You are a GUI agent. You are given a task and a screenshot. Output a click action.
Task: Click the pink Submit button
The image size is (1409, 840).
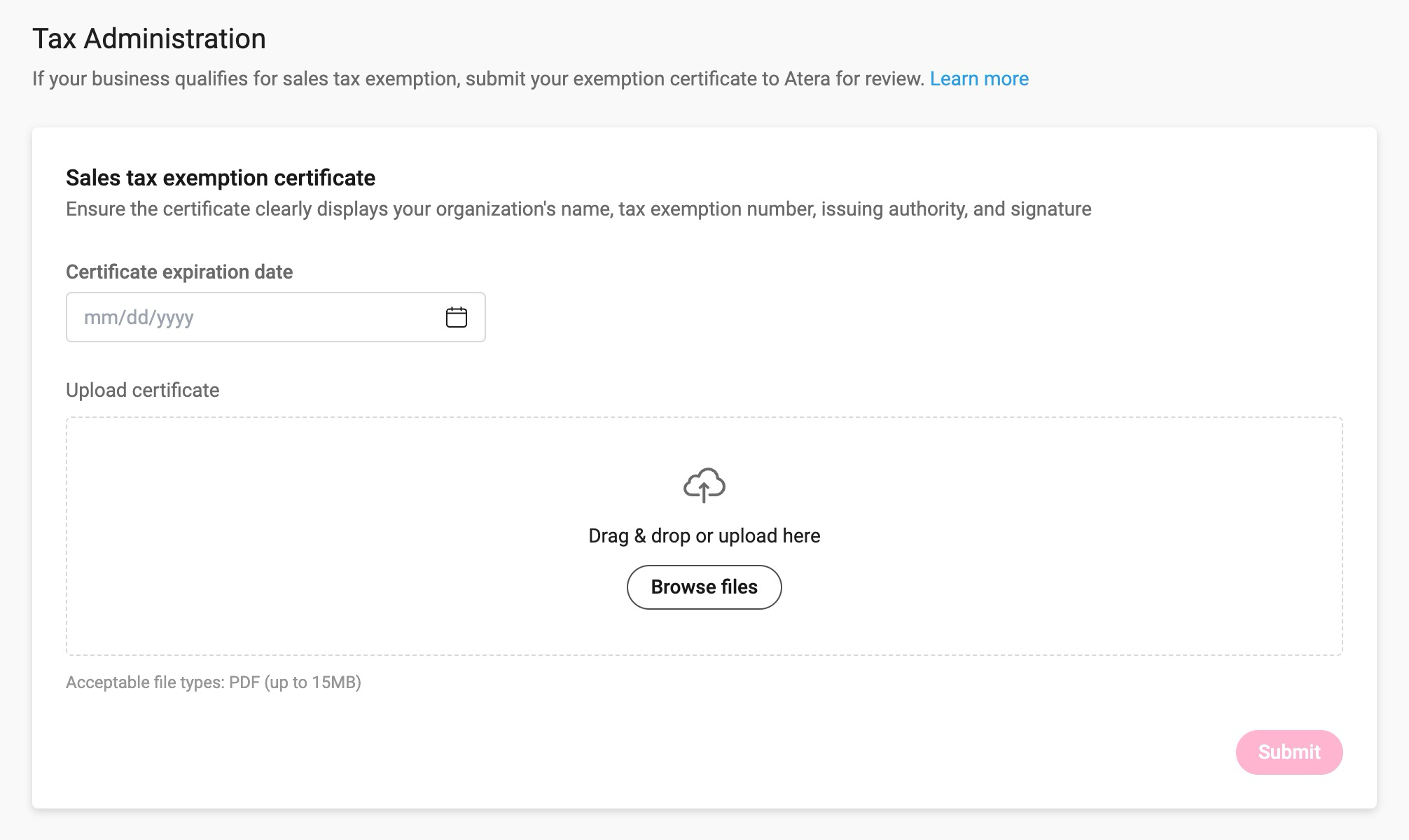coord(1289,752)
